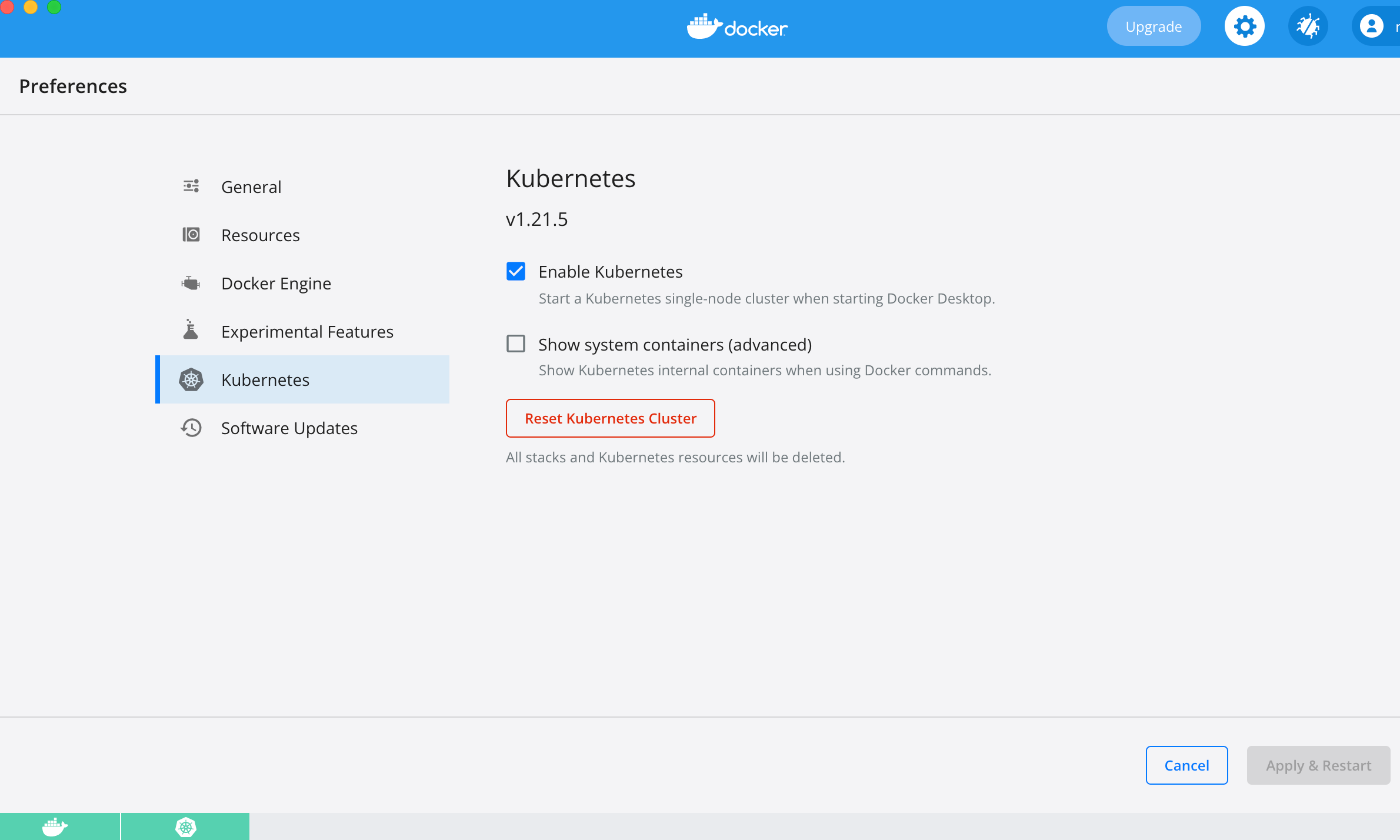Click Reset Kubernetes Cluster button
Screen dimensions: 1400x840
click(610, 418)
